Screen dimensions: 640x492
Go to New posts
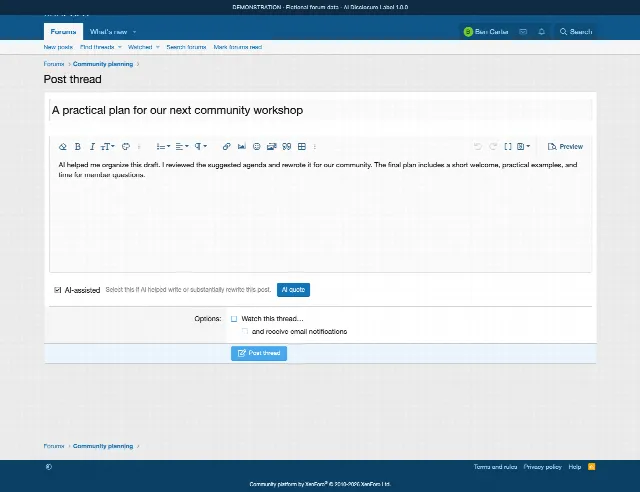tap(58, 47)
